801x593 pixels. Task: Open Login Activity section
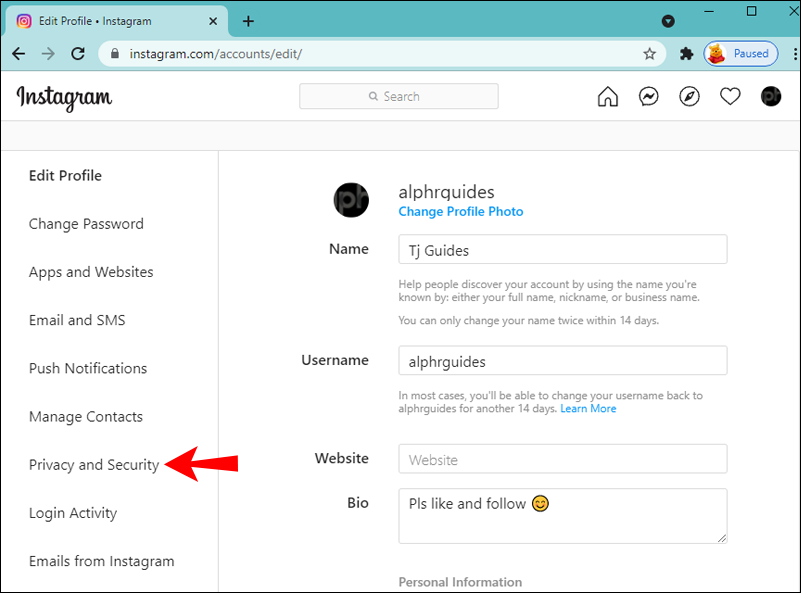[73, 513]
